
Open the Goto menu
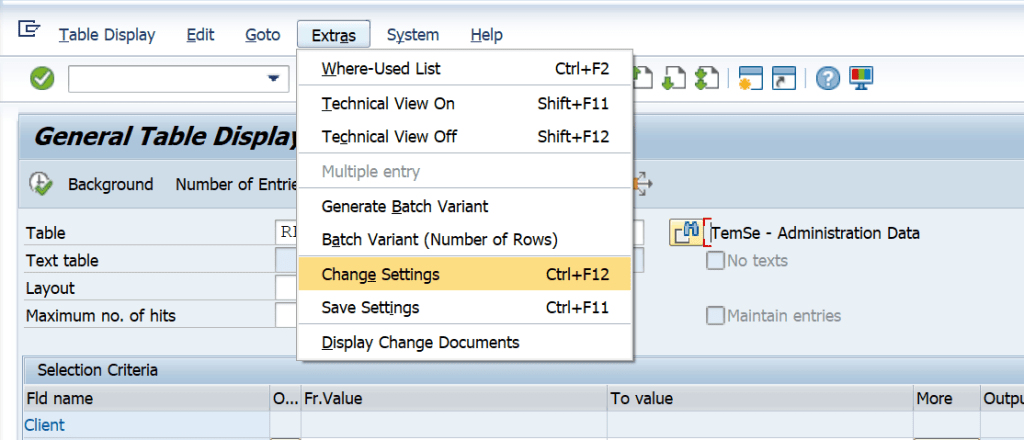coord(263,35)
